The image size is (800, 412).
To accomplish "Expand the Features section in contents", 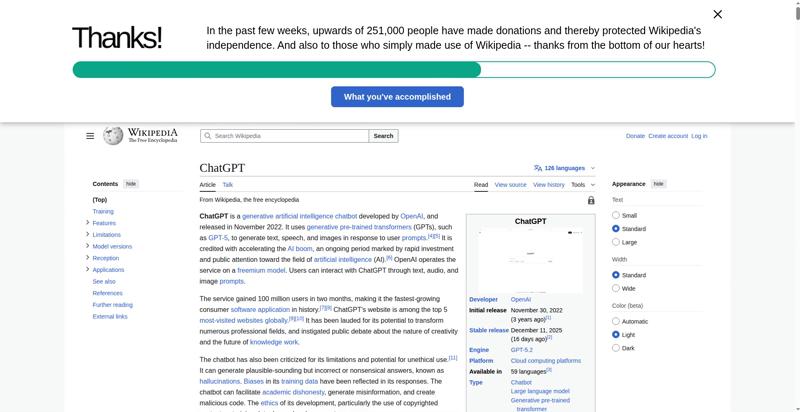I will pos(88,223).
